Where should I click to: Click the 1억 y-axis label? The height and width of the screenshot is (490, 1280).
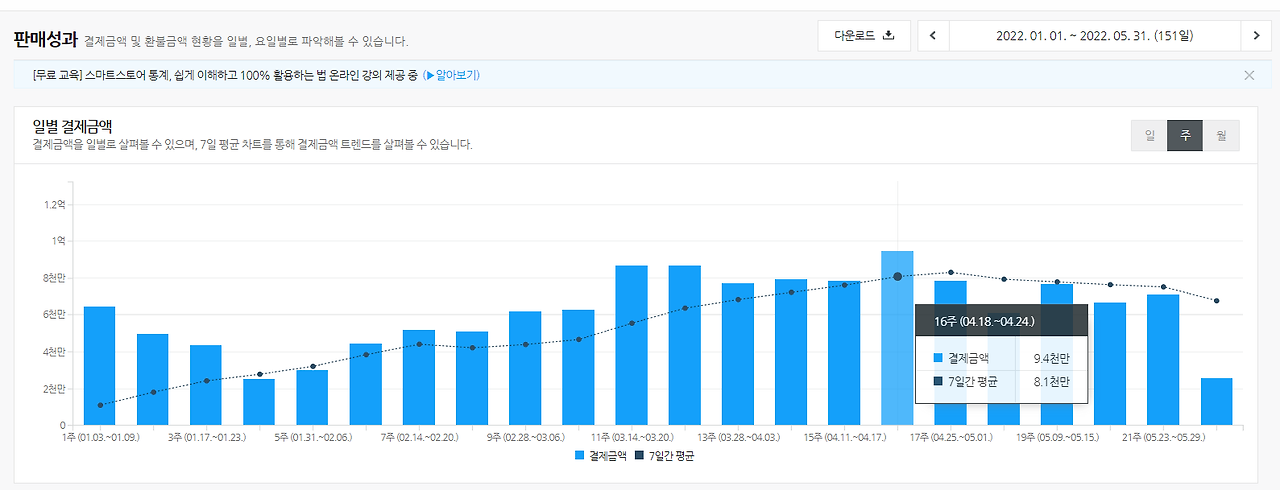(x=58, y=241)
